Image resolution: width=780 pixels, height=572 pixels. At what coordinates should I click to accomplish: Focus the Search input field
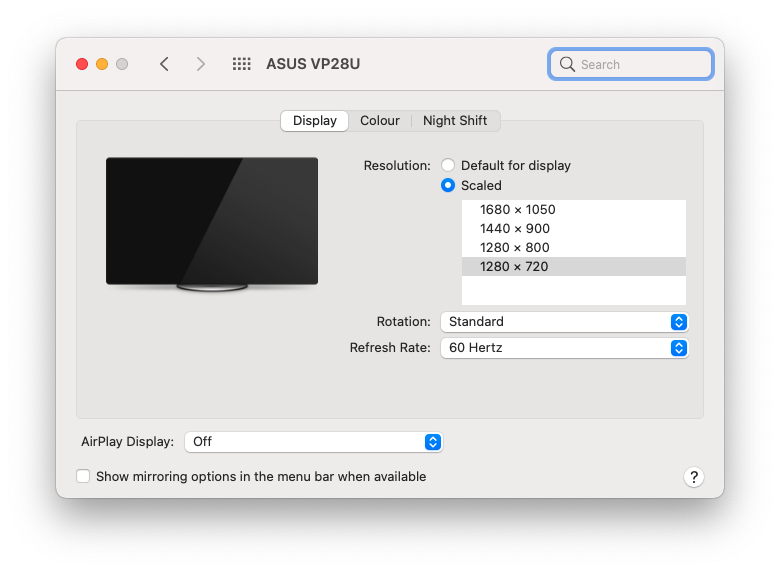(x=631, y=64)
